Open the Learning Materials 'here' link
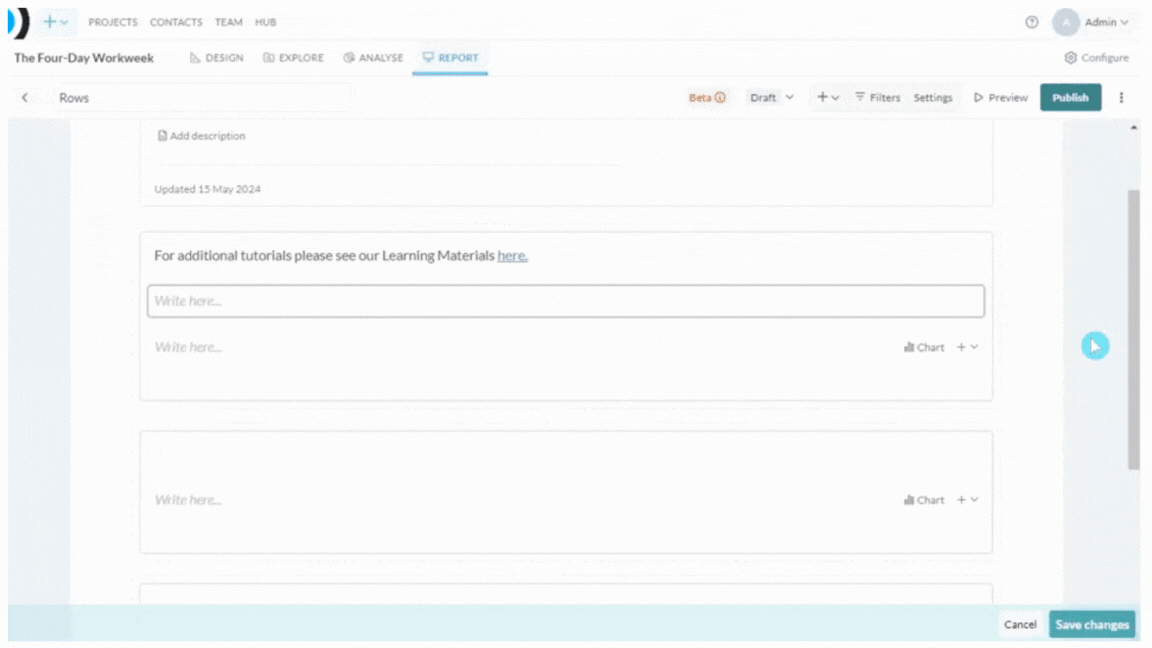1152x648 pixels. pos(512,256)
